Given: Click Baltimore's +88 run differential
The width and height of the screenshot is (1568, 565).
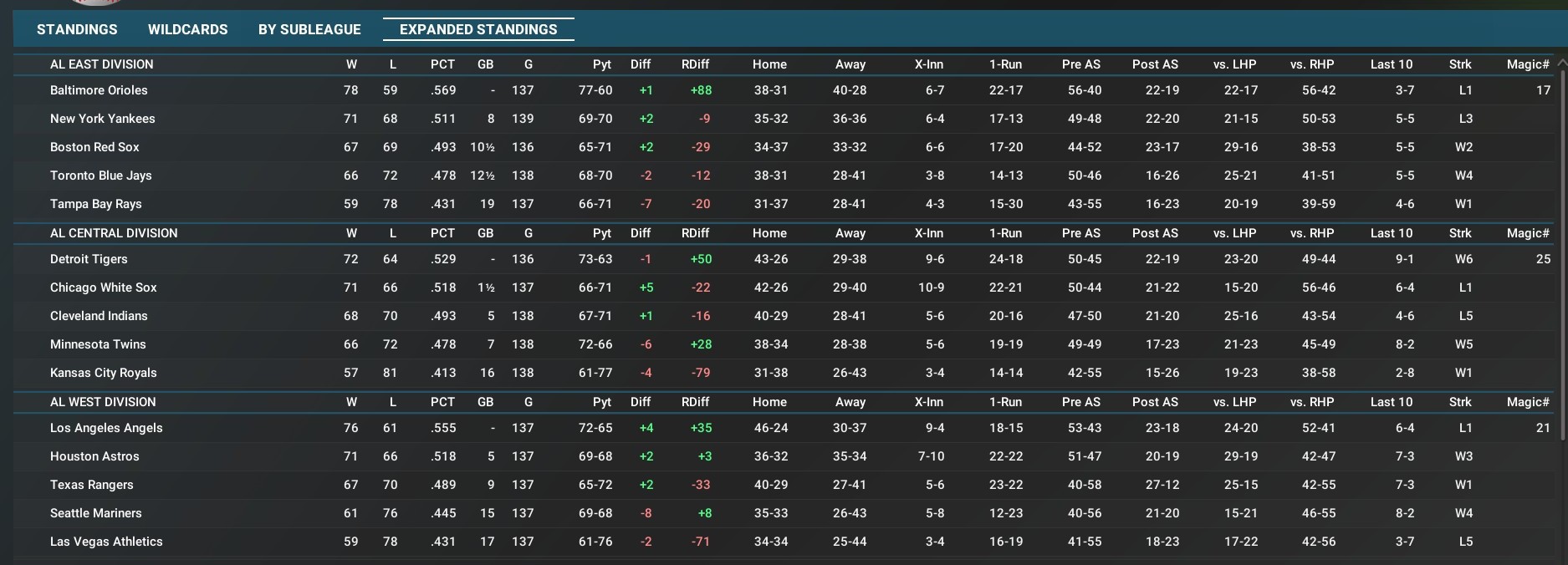Looking at the screenshot, I should 701,90.
